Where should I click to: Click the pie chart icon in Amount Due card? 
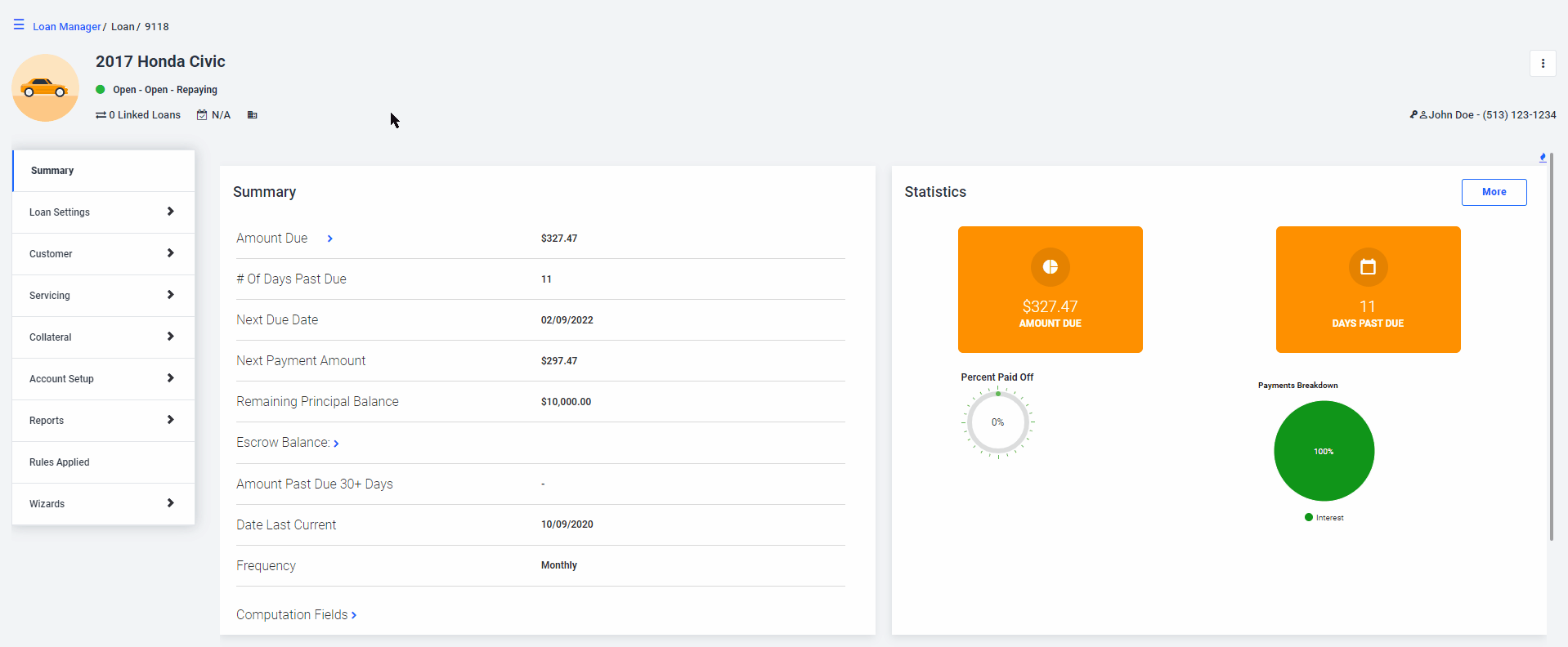(x=1051, y=267)
